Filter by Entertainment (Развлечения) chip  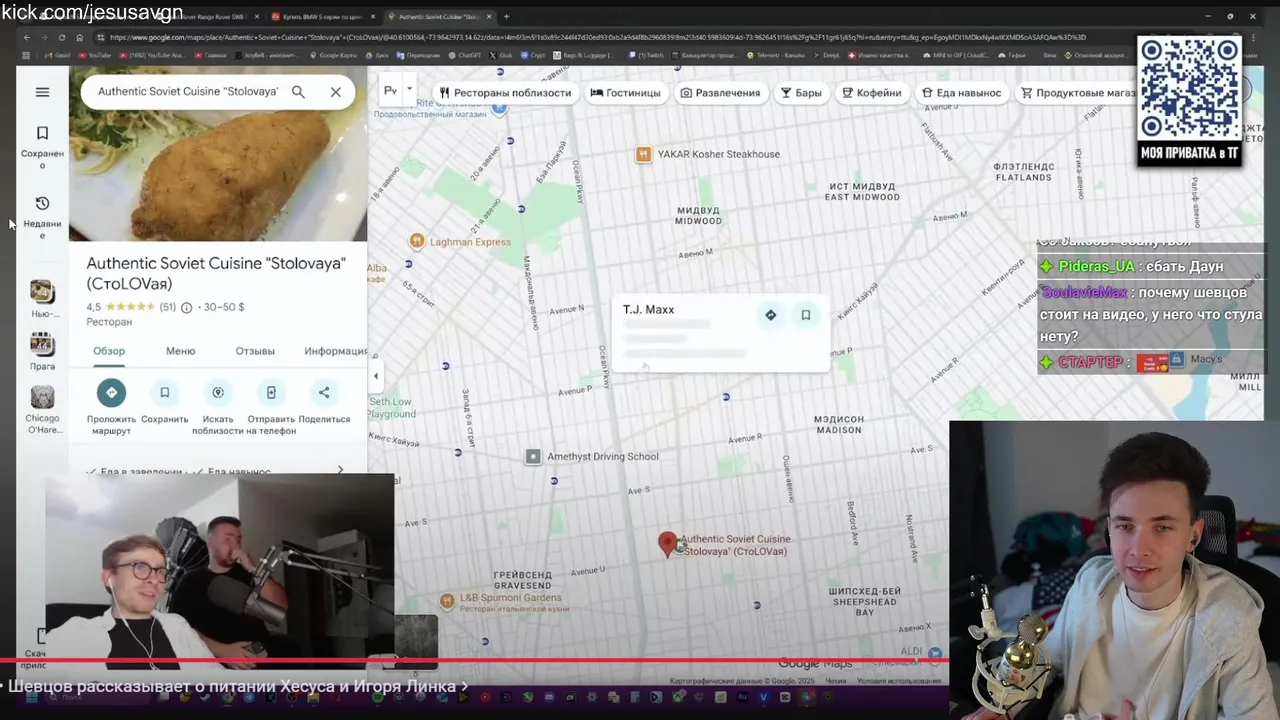click(x=720, y=92)
